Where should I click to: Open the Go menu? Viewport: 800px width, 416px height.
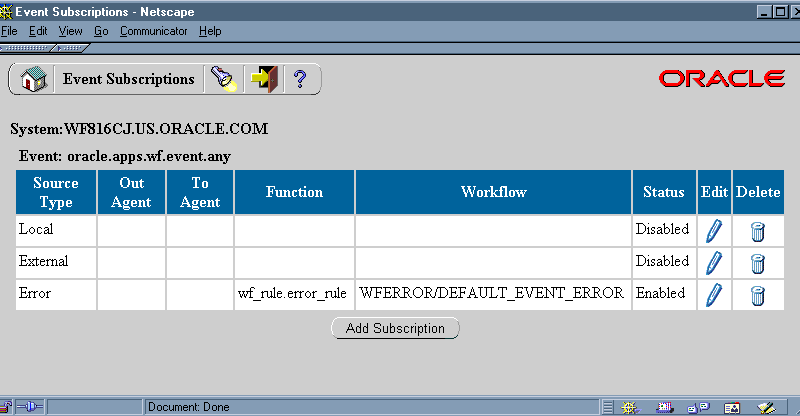101,31
